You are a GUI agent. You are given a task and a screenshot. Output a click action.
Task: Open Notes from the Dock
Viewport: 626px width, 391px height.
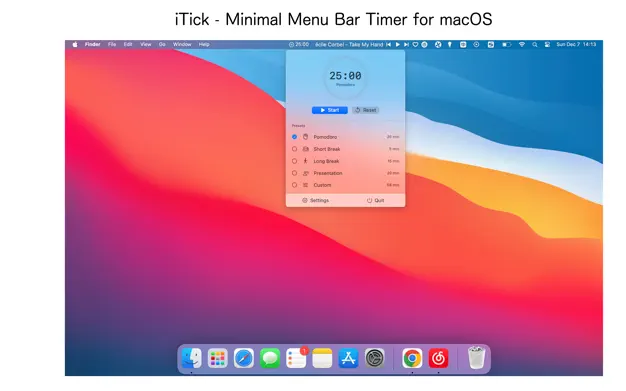[322, 358]
